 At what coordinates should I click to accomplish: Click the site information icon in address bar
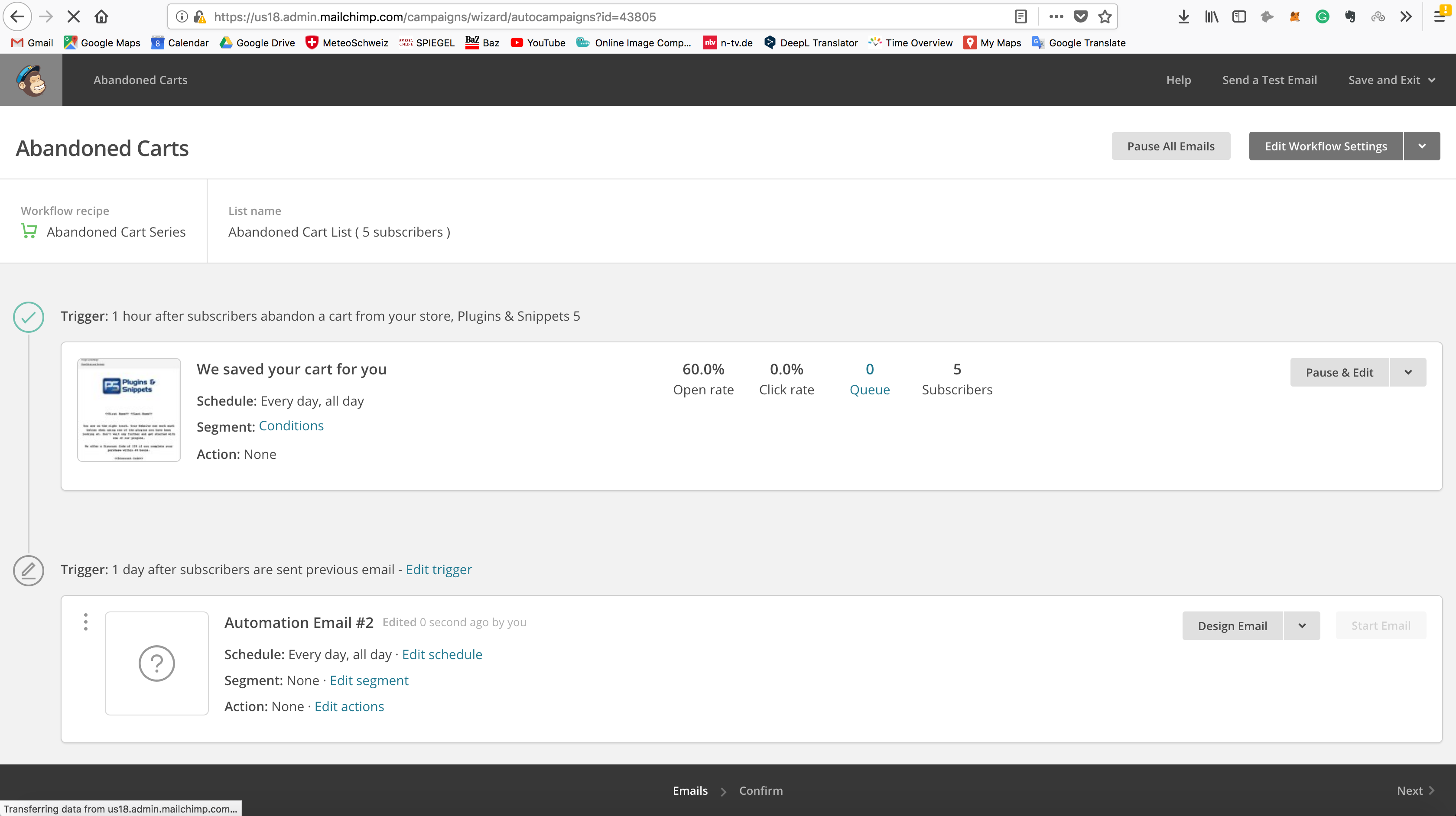(x=182, y=16)
